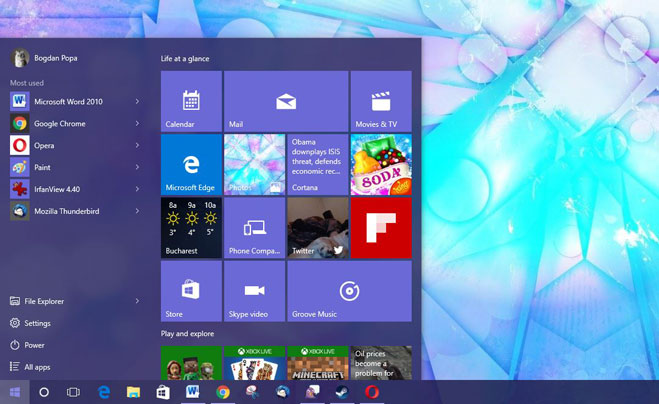The width and height of the screenshot is (659, 404).
Task: Launch Google Chrome from Most used list
Action: pos(76,124)
